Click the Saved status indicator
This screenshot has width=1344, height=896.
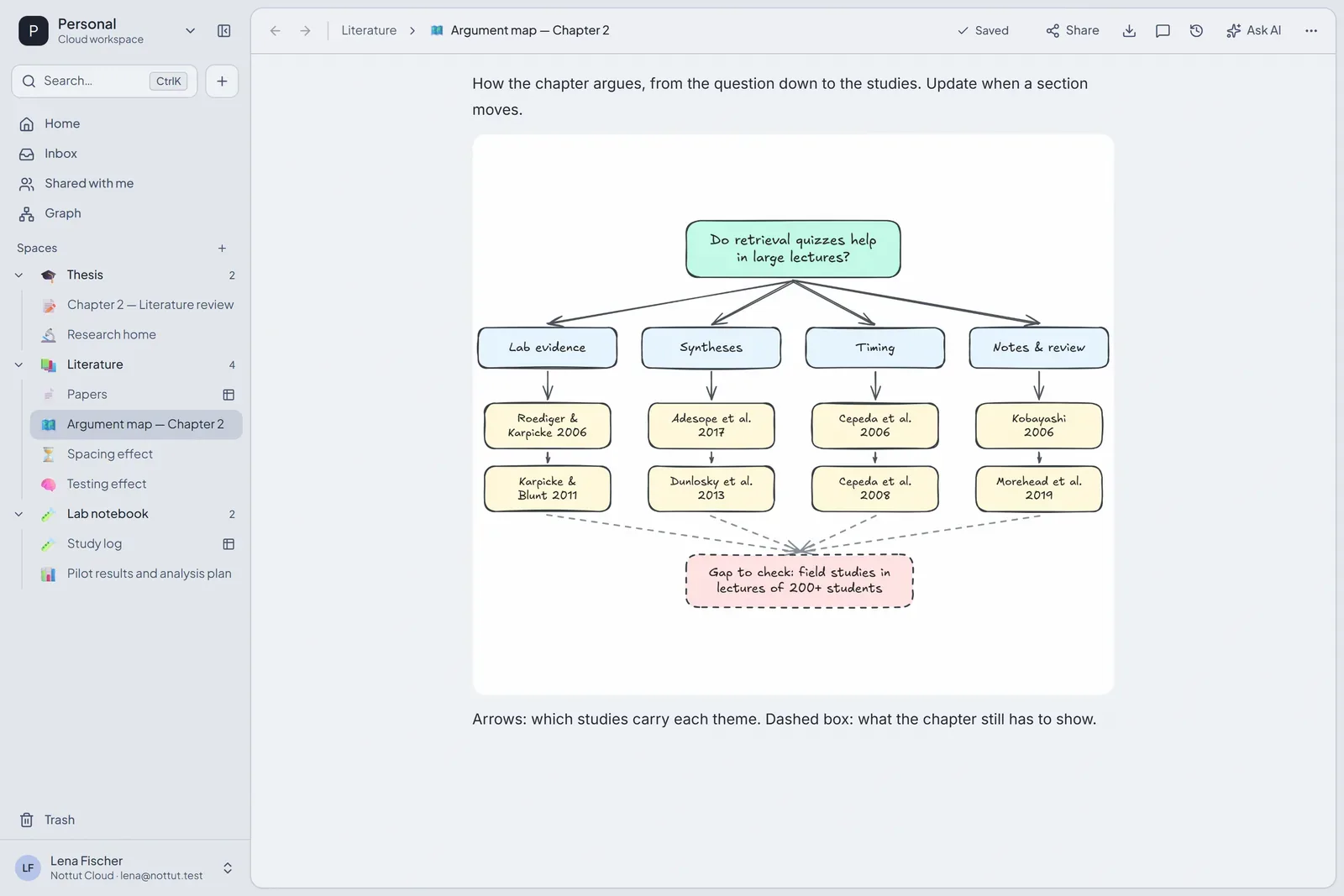click(x=983, y=31)
